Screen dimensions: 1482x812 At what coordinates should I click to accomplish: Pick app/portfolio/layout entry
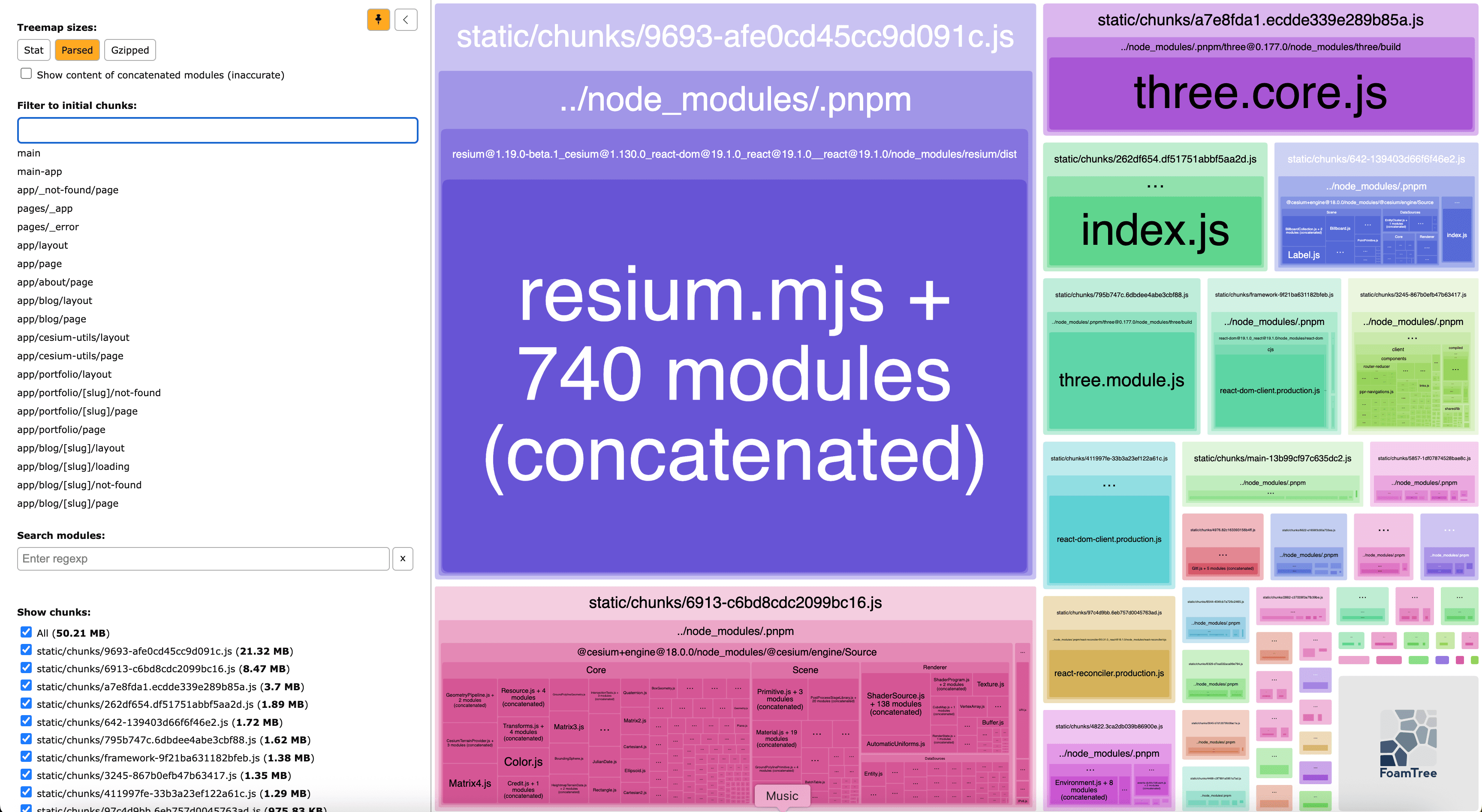point(64,374)
